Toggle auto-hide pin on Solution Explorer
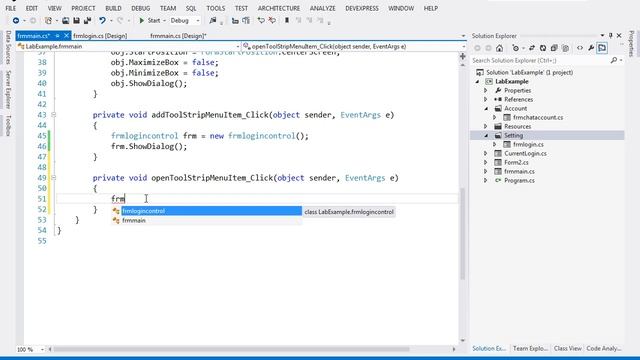 click(x=611, y=36)
